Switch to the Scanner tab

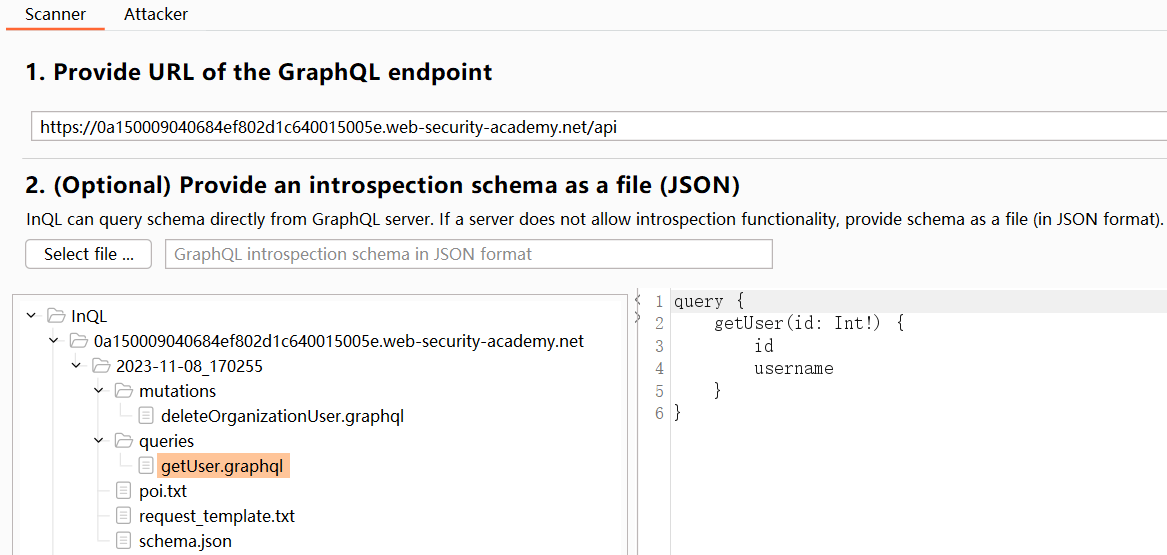pos(55,15)
